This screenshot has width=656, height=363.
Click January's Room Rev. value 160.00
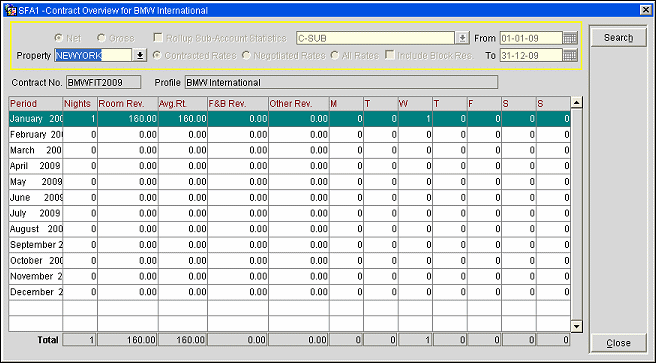(128, 119)
